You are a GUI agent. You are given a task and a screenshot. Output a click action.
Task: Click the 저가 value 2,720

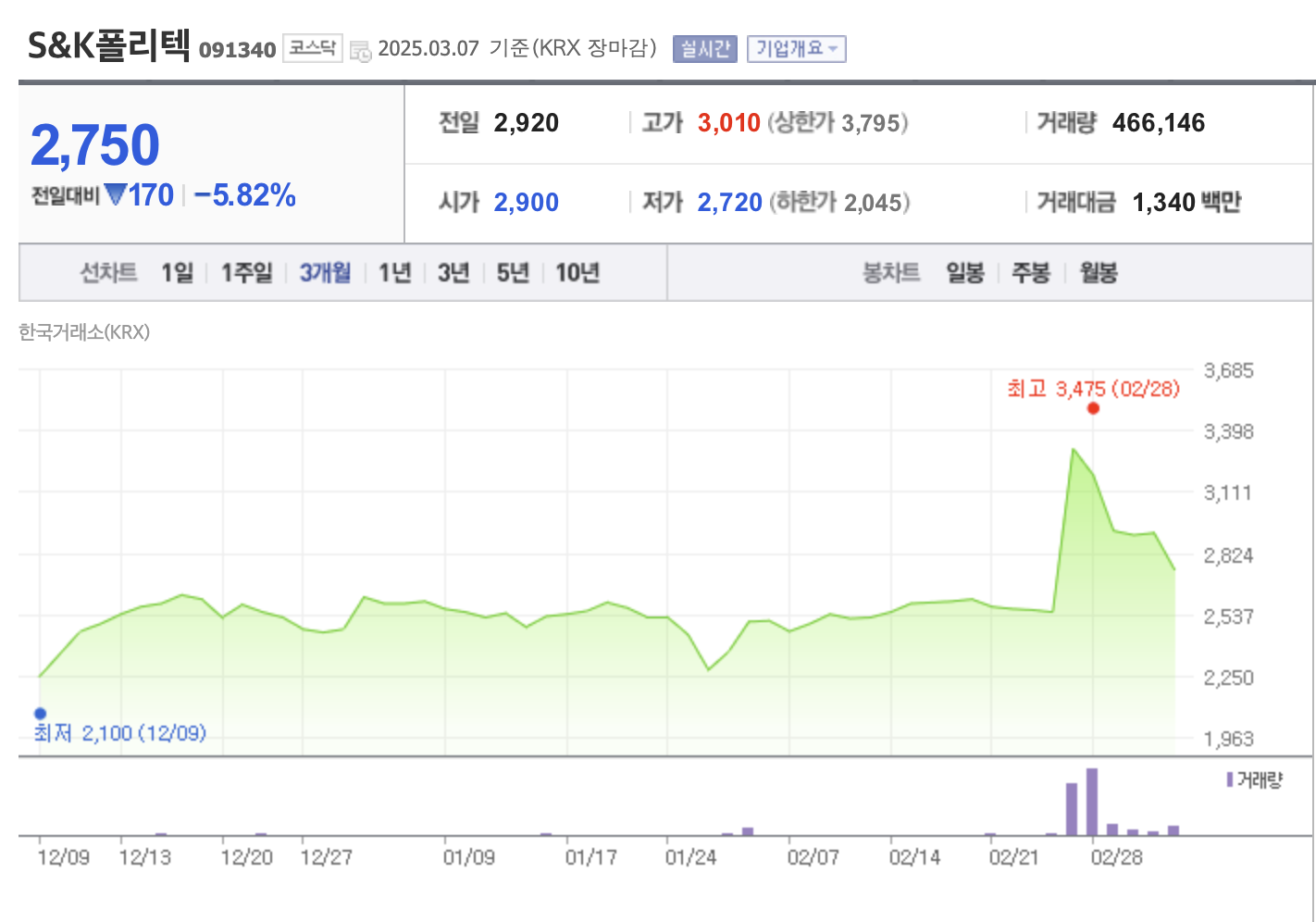[730, 203]
